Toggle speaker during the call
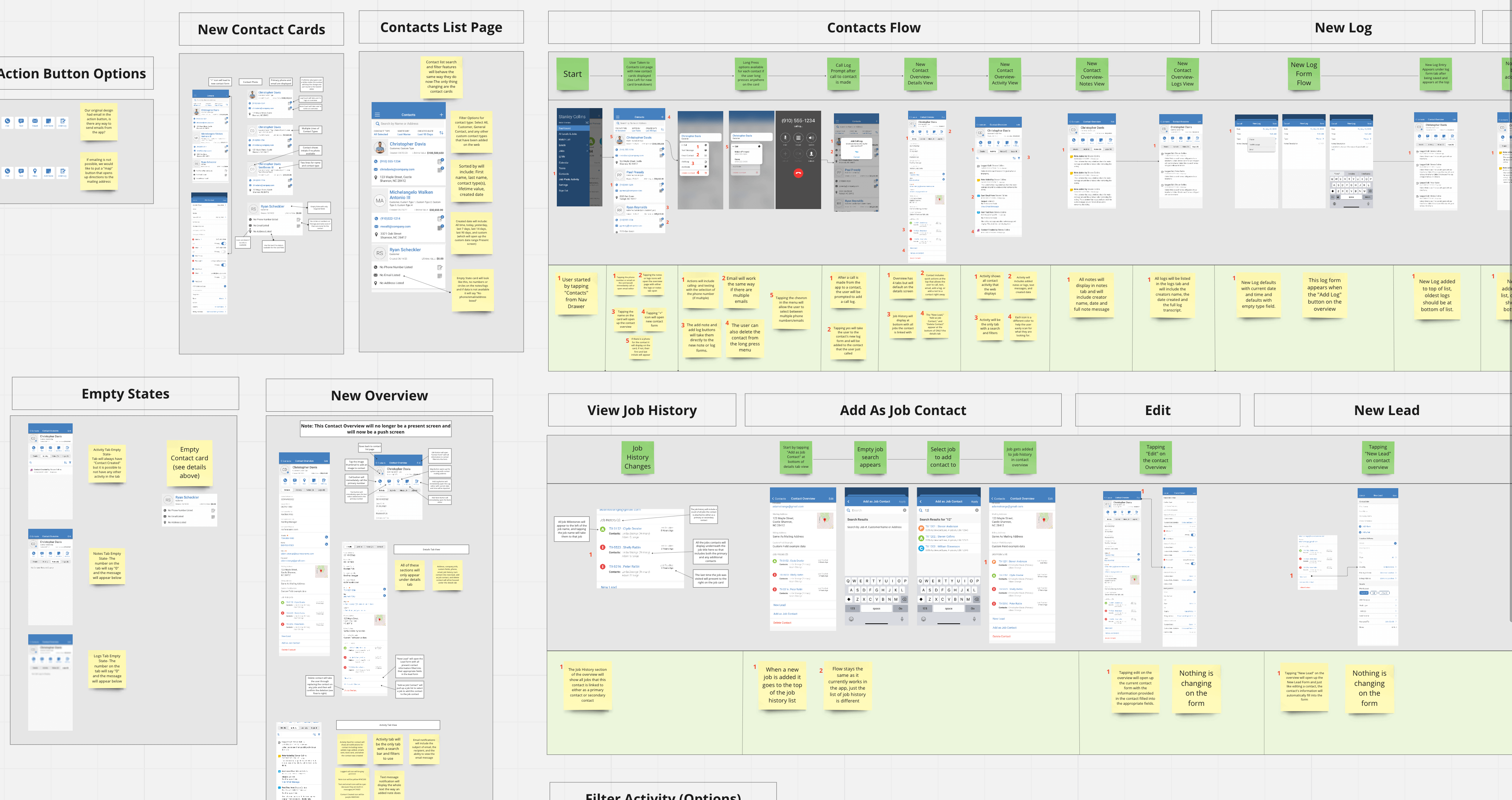1512x800 pixels. pyautogui.click(x=812, y=138)
